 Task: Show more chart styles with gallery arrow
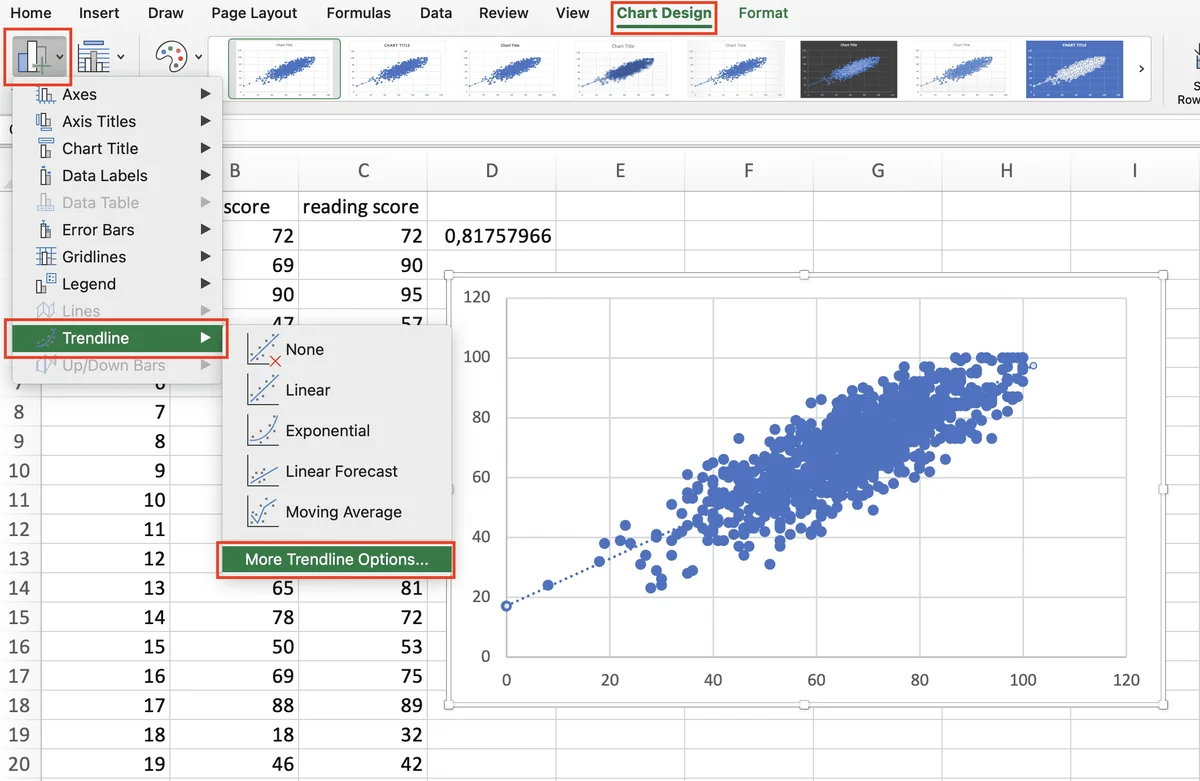pos(1141,68)
